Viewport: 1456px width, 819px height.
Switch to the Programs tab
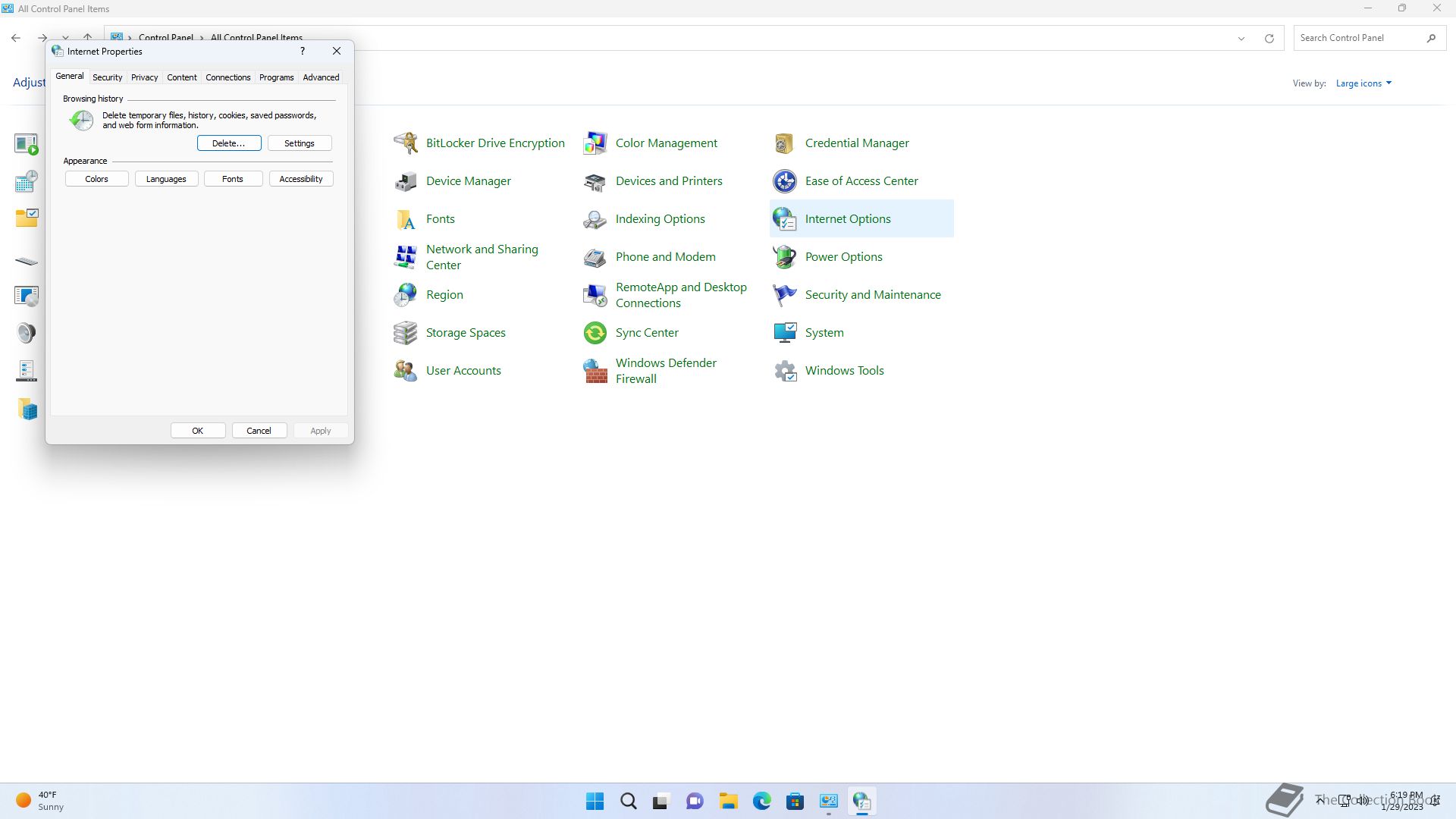(x=276, y=77)
